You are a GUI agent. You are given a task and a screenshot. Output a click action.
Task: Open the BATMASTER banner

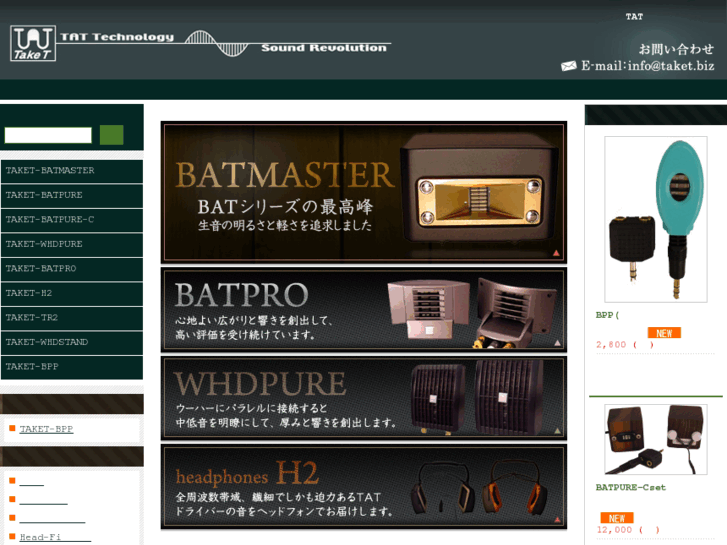(x=364, y=192)
